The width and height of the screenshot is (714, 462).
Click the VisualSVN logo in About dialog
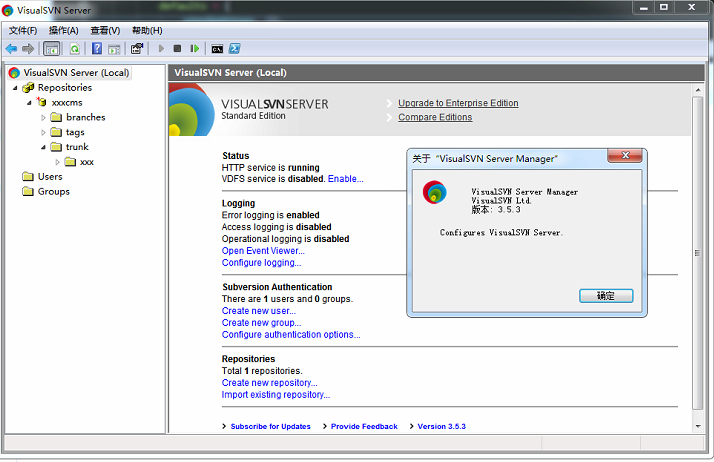coord(434,192)
